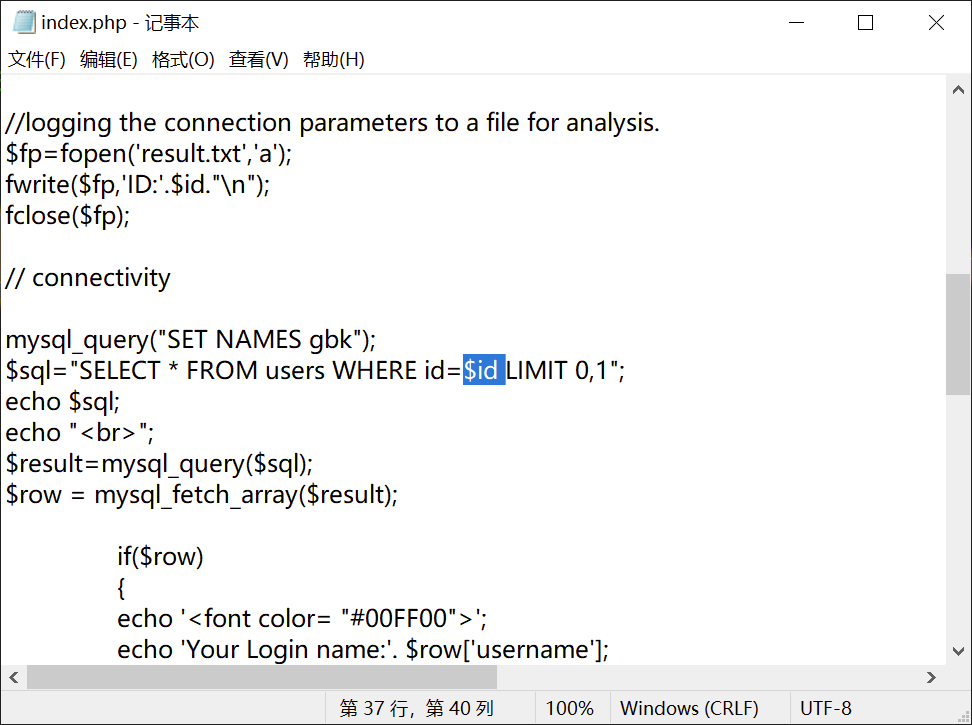Click horizontal scrollbar left arrow
Image resolution: width=972 pixels, height=725 pixels.
[14, 677]
